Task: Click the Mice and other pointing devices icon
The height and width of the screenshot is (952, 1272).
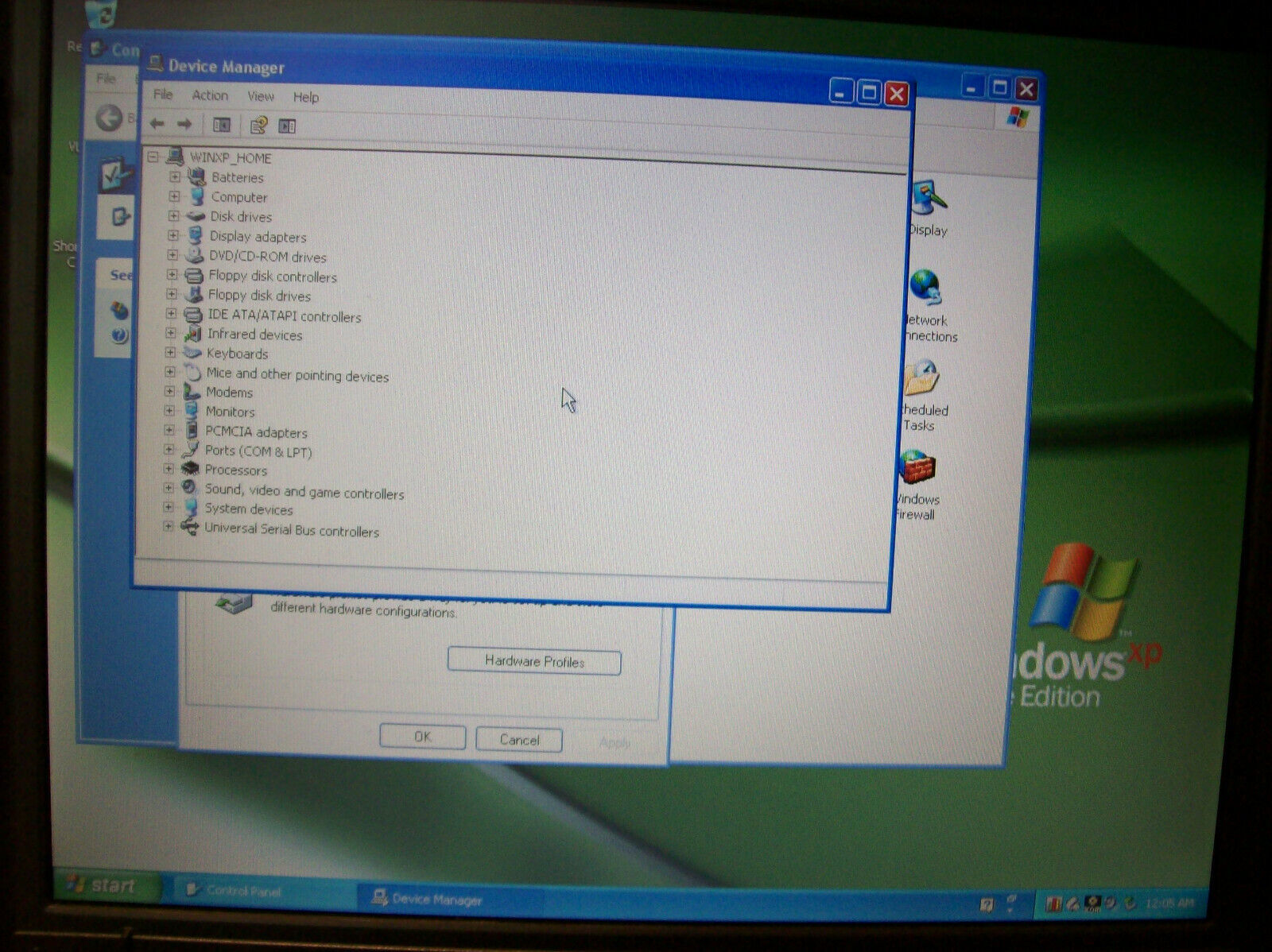Action: pos(192,372)
